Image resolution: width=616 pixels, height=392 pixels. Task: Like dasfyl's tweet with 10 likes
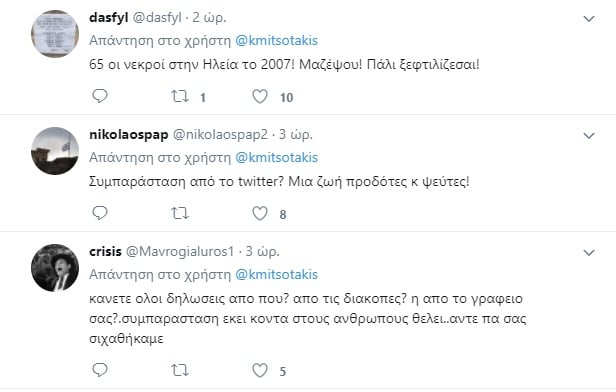(x=260, y=96)
